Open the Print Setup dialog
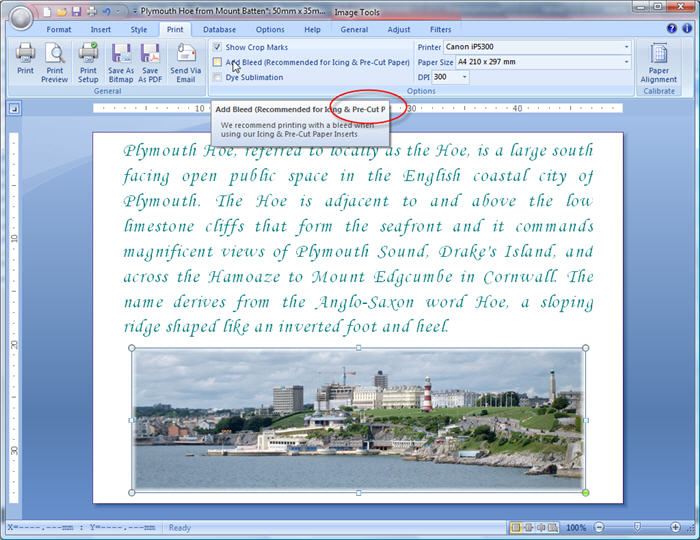Viewport: 700px width, 540px height. [88, 60]
